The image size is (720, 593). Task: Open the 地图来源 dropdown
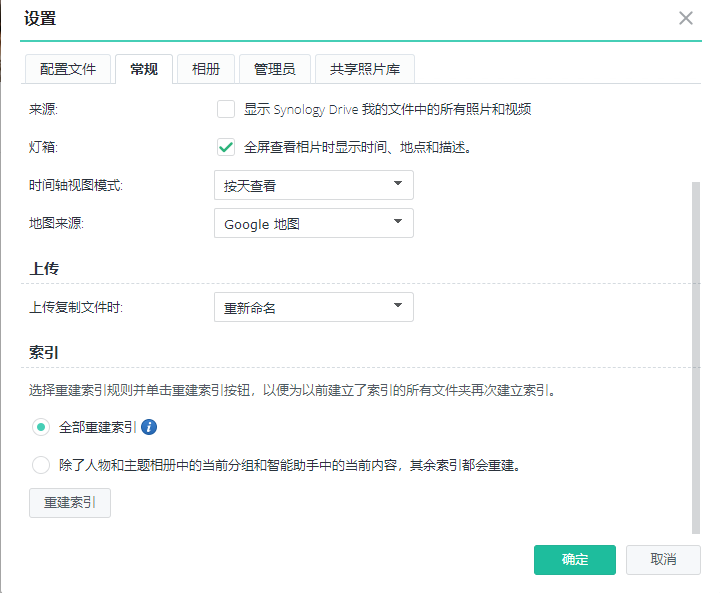point(314,223)
